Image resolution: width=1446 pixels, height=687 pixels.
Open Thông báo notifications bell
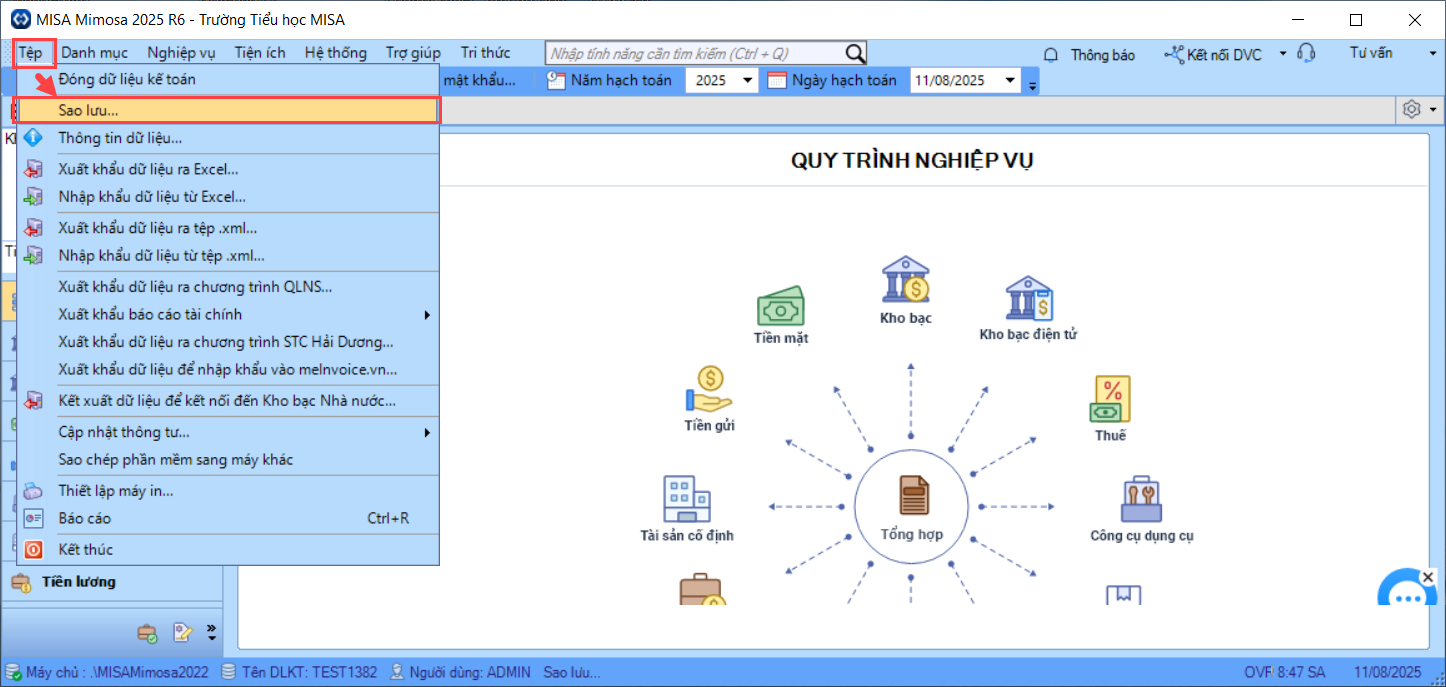point(1089,54)
